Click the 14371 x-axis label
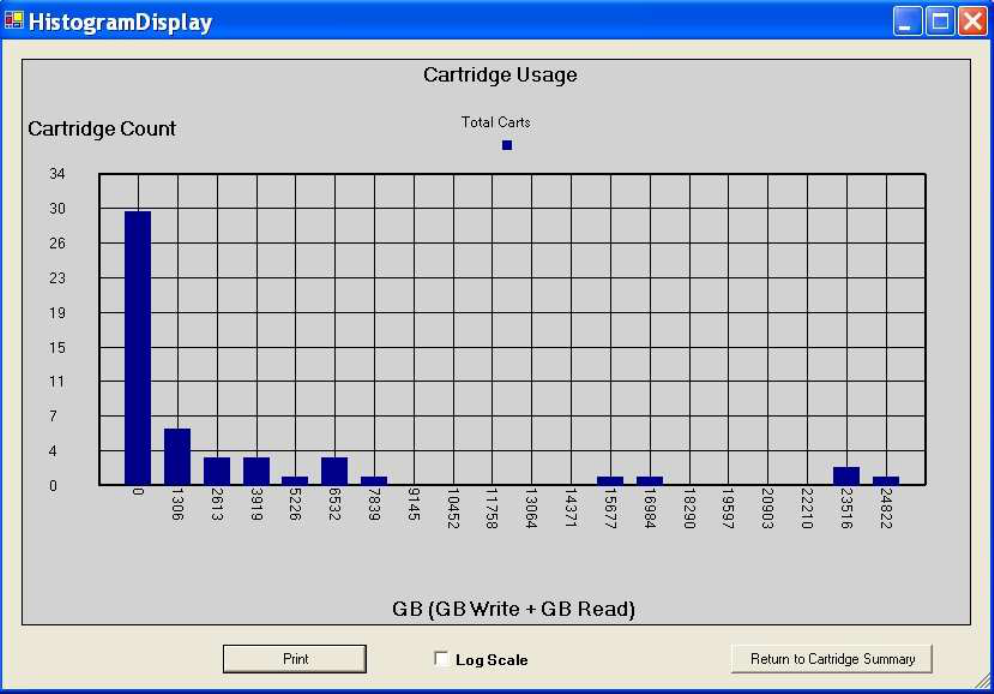Image resolution: width=994 pixels, height=694 pixels. click(571, 508)
